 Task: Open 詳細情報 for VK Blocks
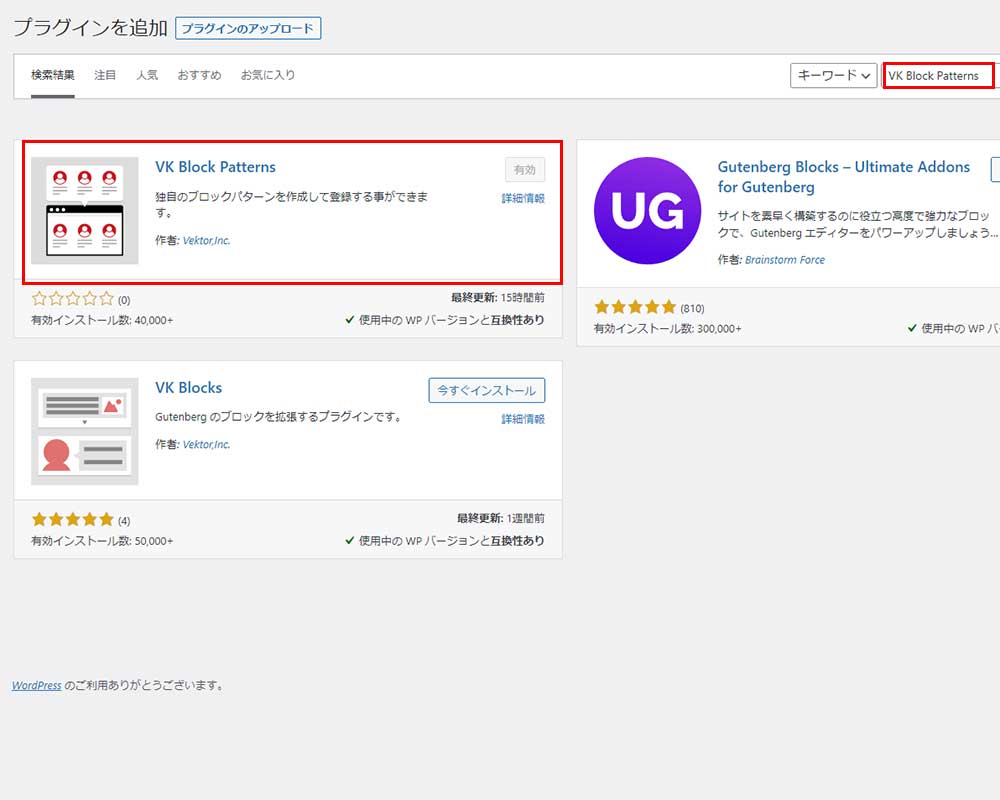click(523, 419)
